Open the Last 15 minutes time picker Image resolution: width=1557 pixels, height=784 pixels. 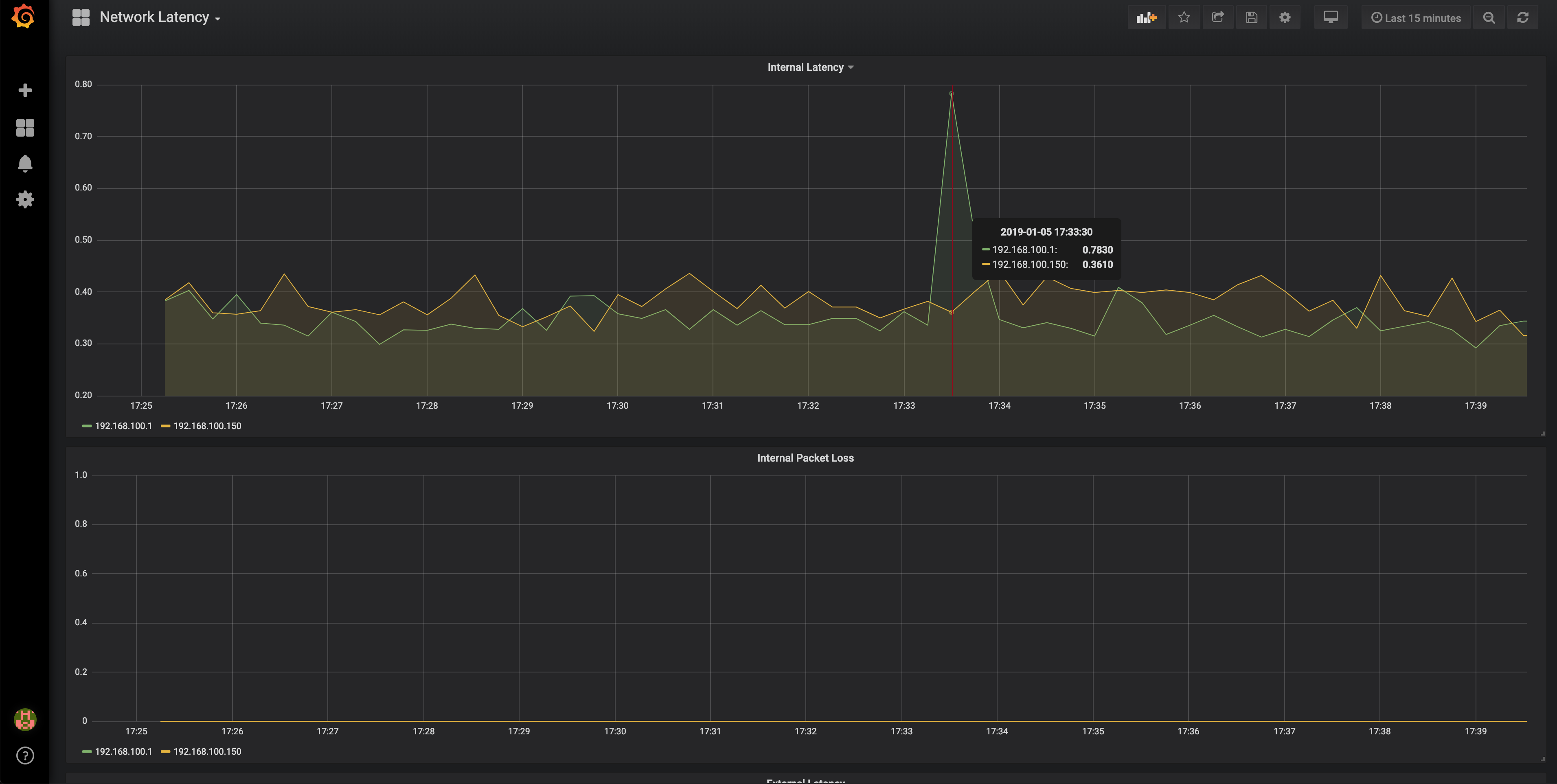pyautogui.click(x=1416, y=18)
